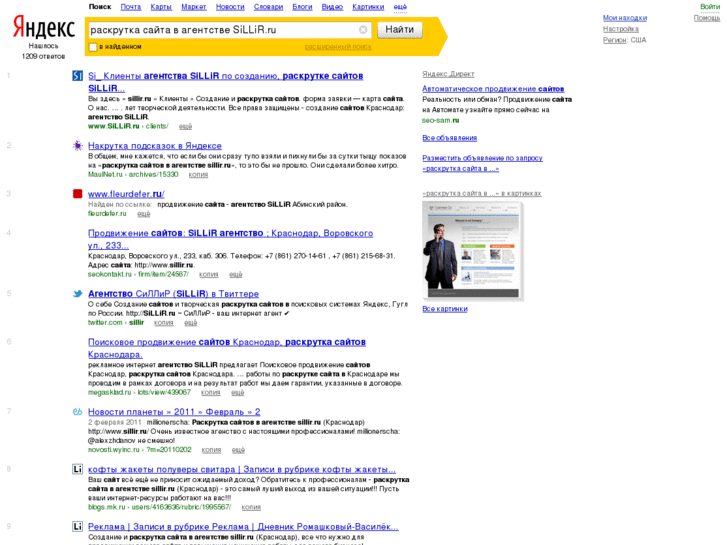Screen dimensions: 727x545
Task: Open the Яндекс.Директ link
Action: click(448, 74)
